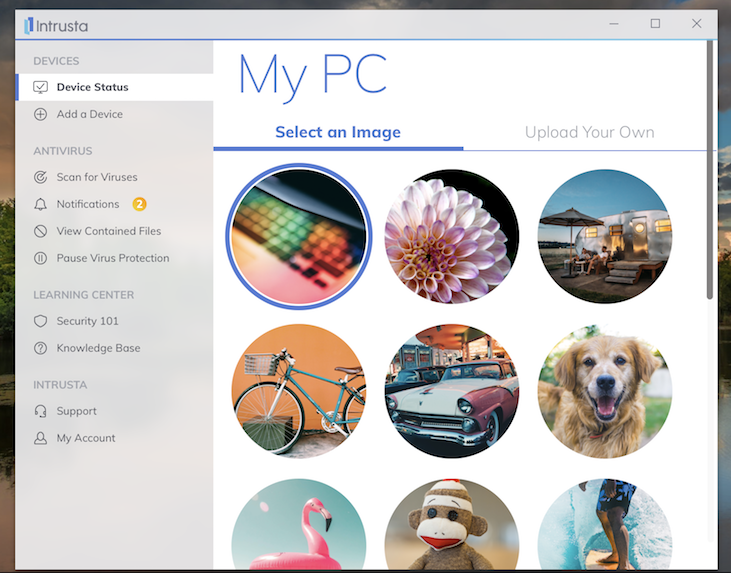
Task: Click the Security 101 shield icon
Action: [41, 321]
